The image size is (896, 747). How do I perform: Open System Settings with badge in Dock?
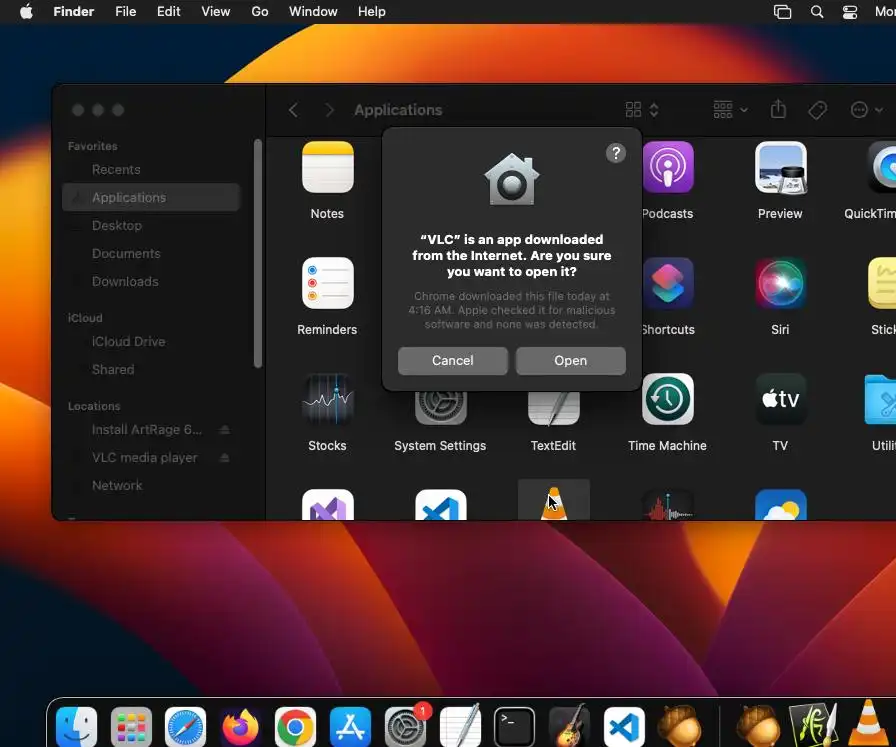[x=406, y=725]
